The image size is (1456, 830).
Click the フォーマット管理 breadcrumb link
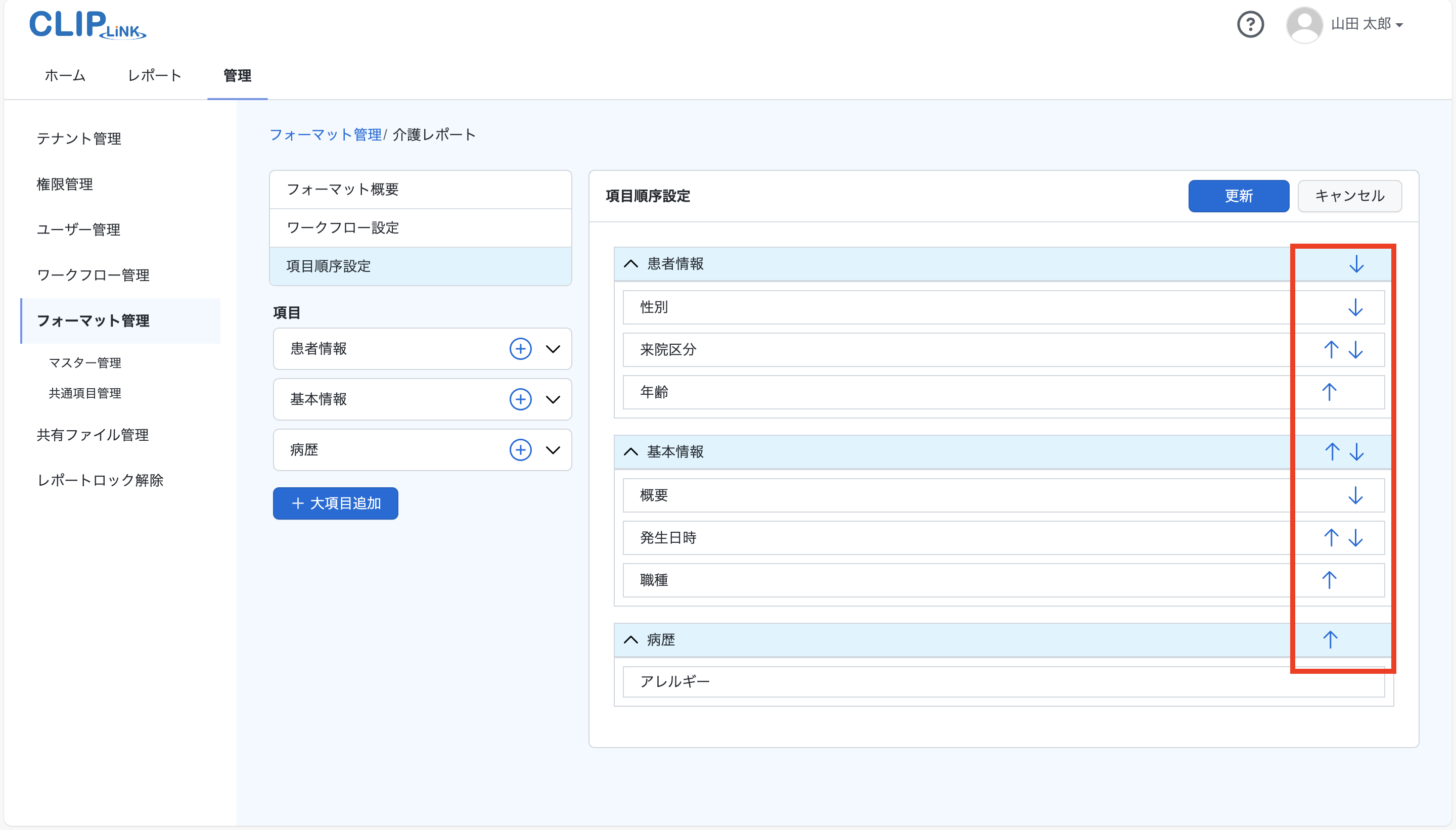click(x=325, y=134)
